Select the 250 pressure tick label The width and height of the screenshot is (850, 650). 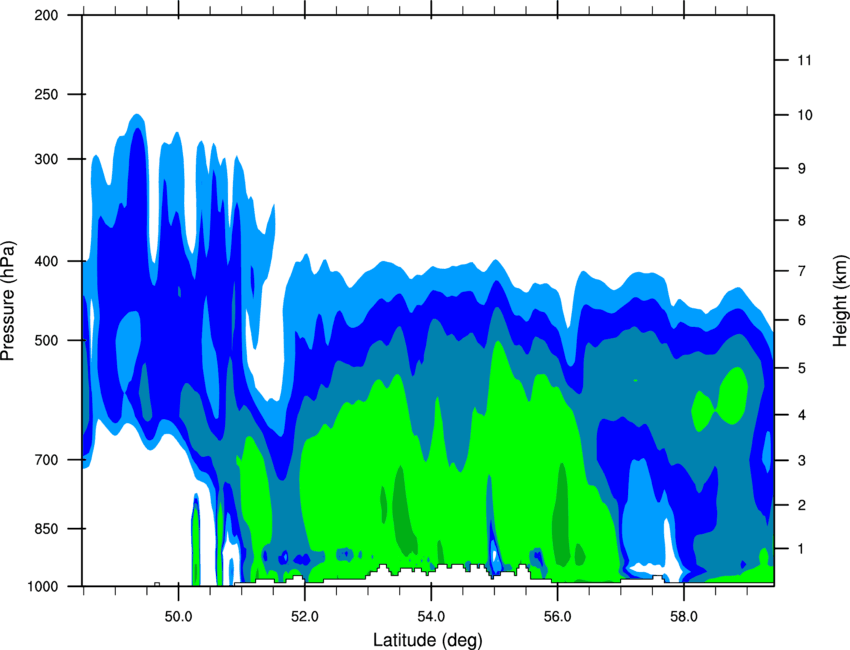46,94
